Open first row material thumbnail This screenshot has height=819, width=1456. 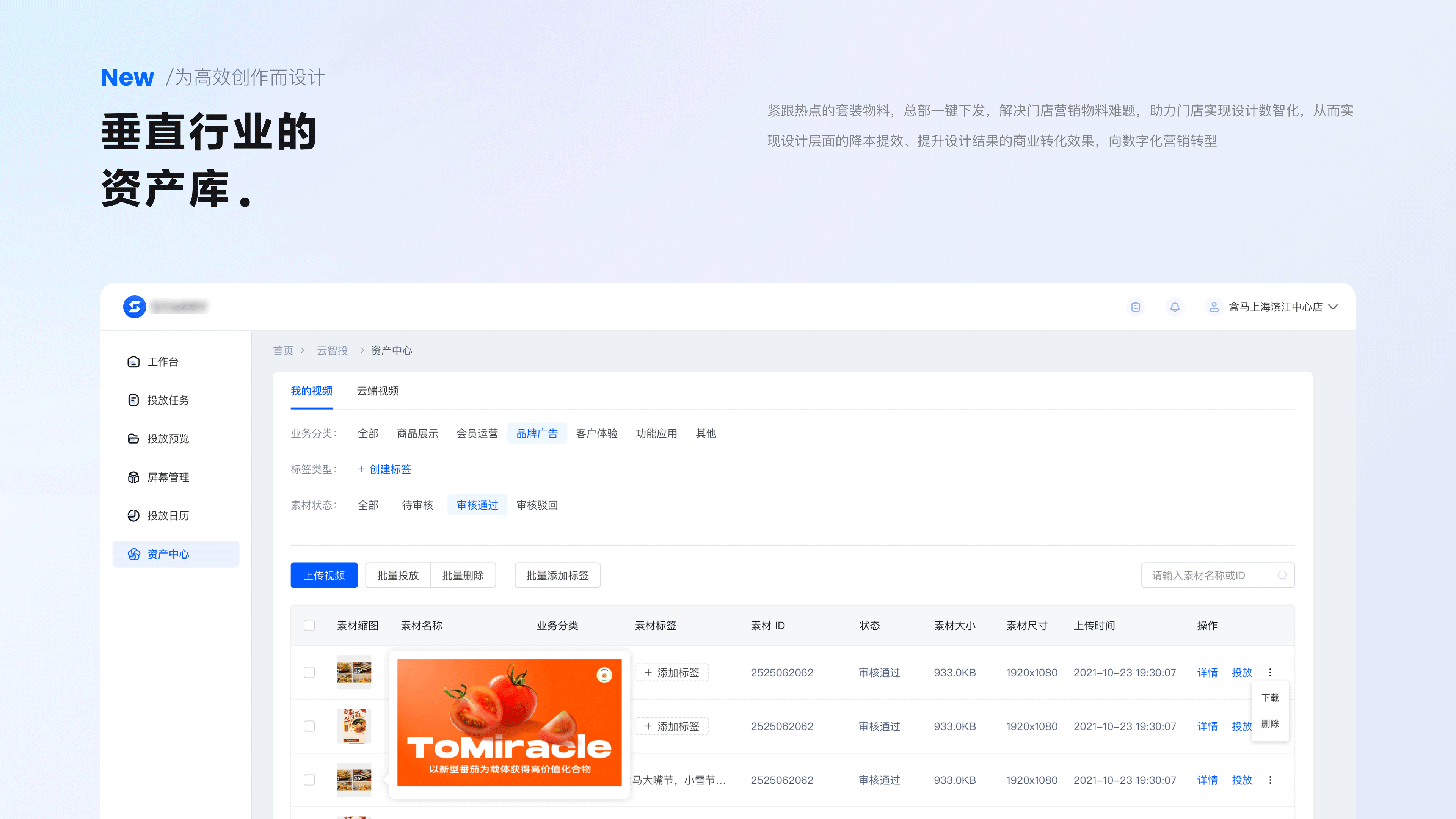click(x=354, y=673)
